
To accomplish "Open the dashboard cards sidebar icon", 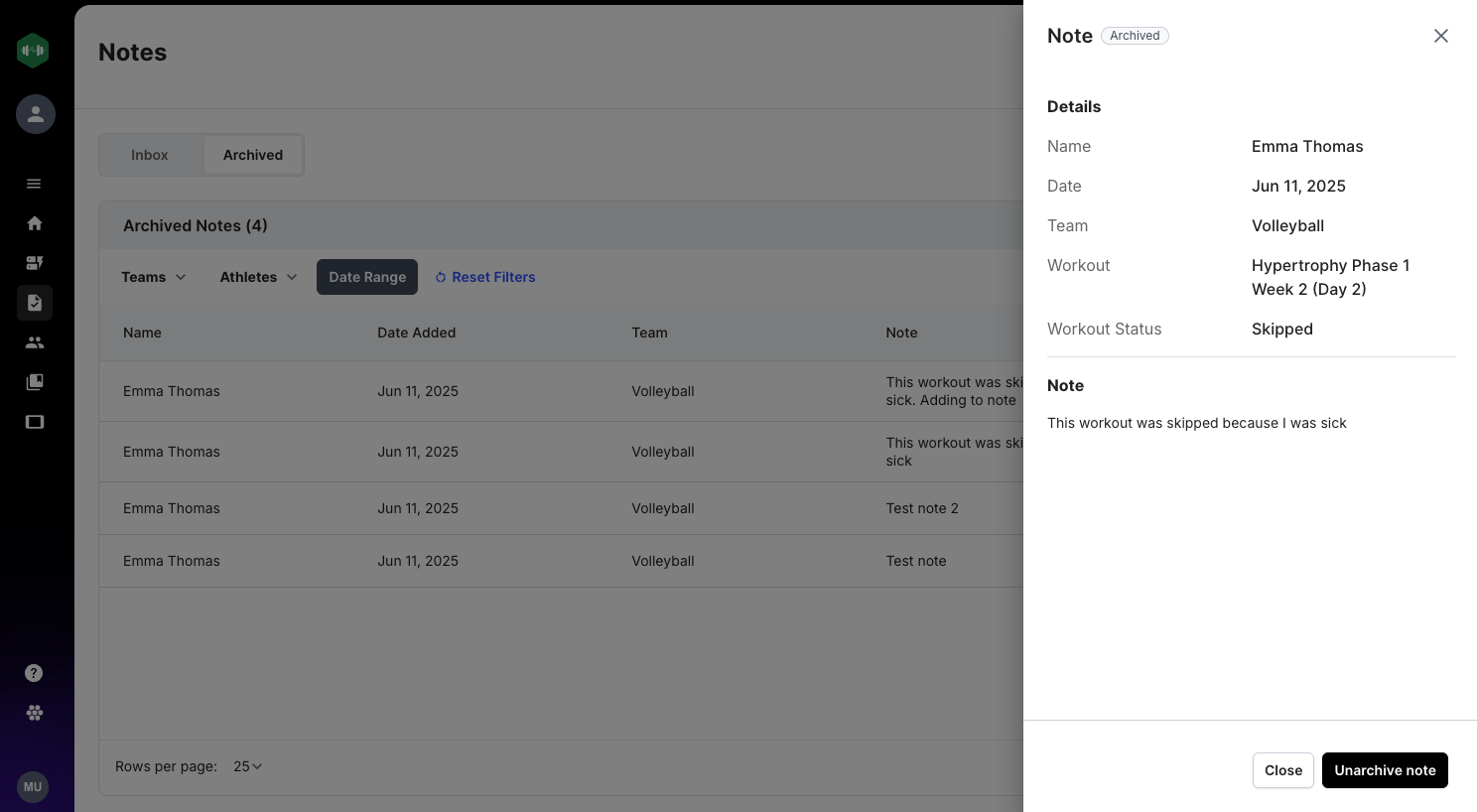I will pos(35,263).
